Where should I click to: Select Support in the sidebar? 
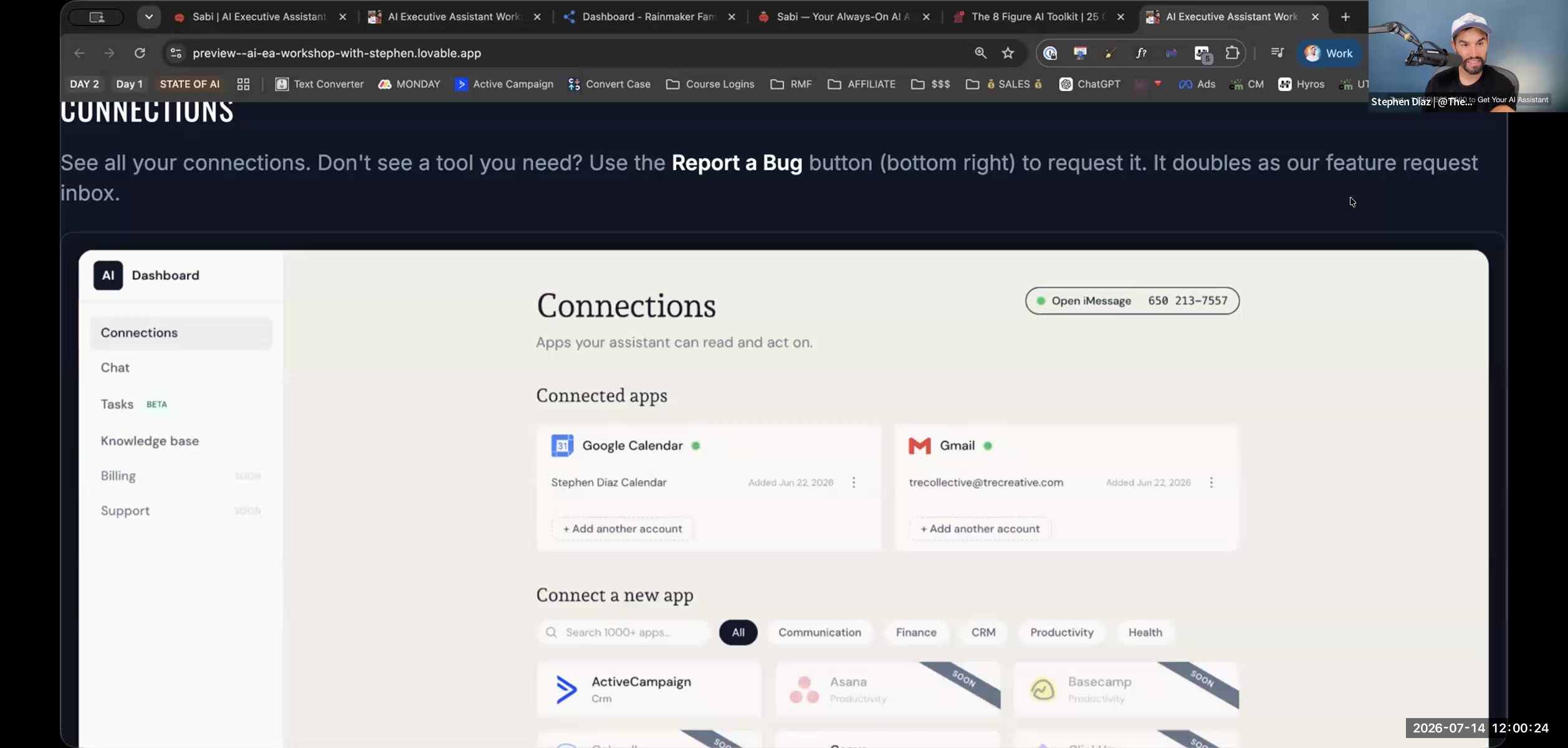tap(181, 511)
